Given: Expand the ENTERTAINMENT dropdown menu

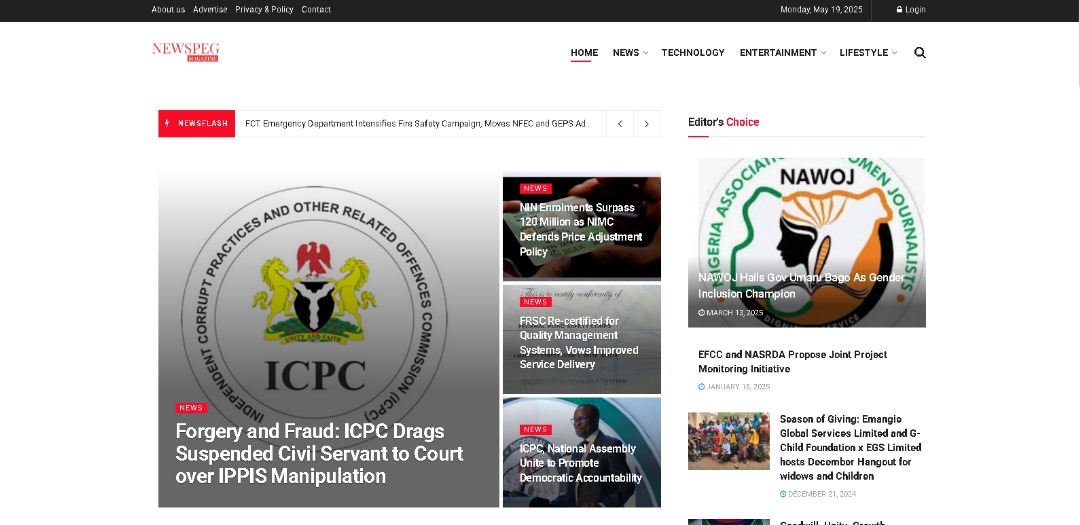Looking at the screenshot, I should tap(782, 52).
